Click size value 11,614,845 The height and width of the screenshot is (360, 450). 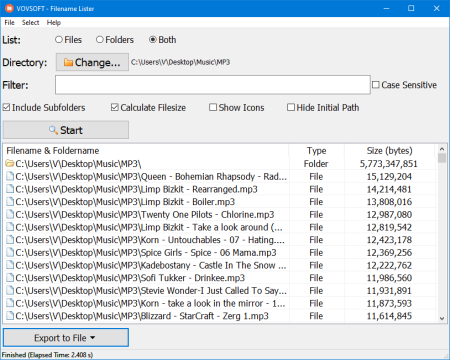389,316
